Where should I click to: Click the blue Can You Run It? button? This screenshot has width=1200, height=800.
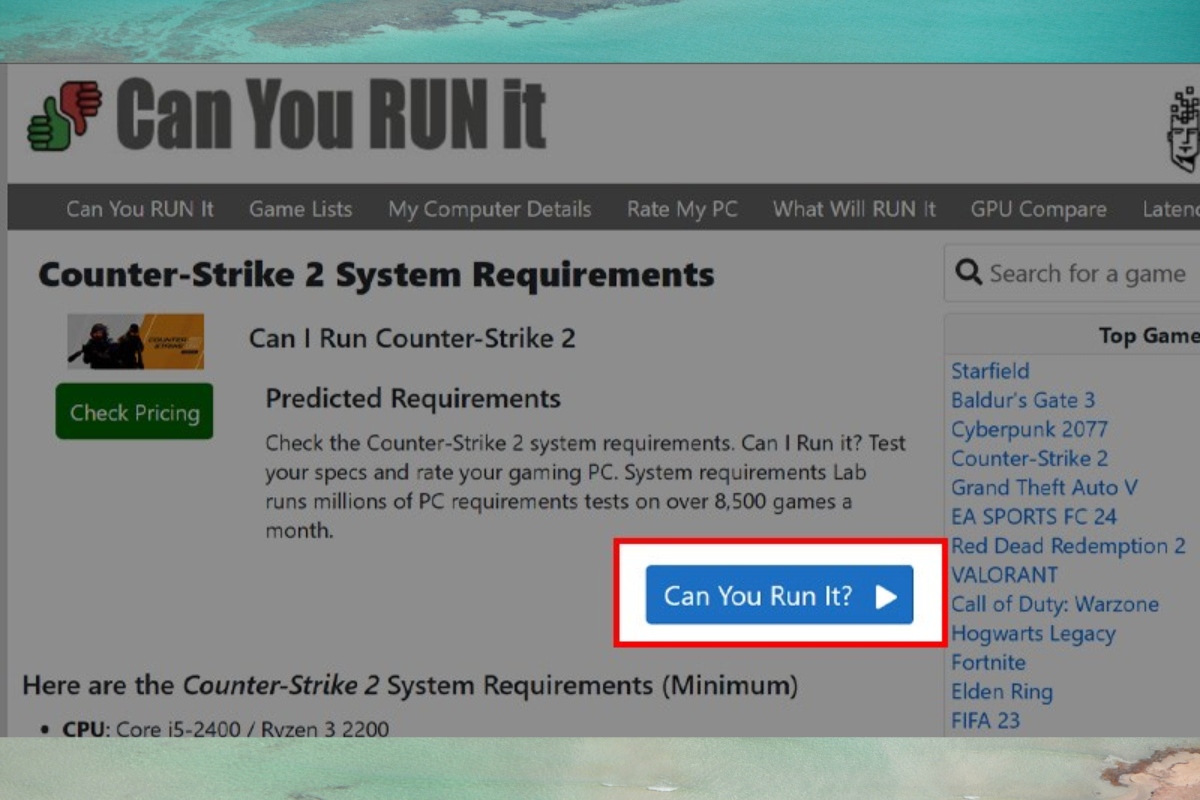779,595
